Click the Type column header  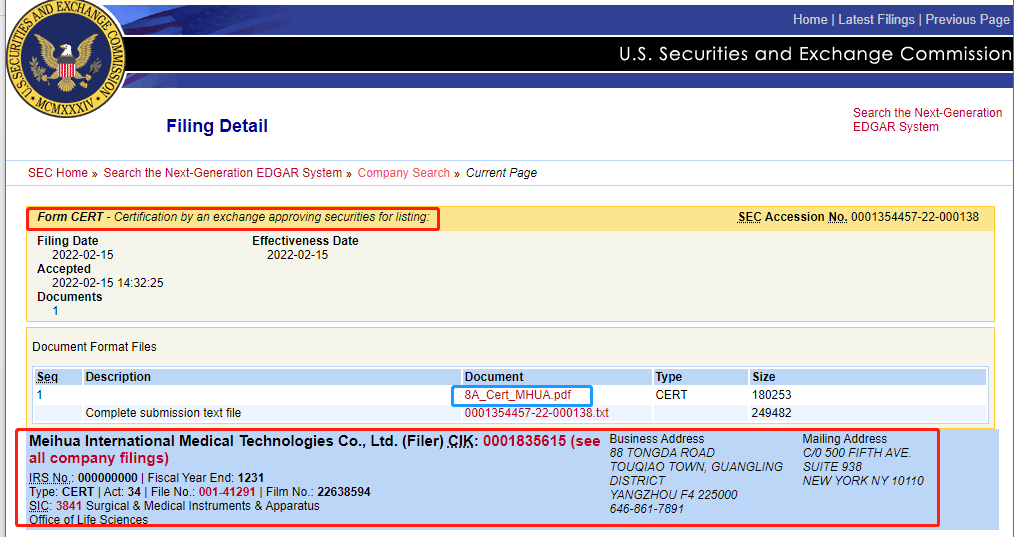click(x=669, y=377)
